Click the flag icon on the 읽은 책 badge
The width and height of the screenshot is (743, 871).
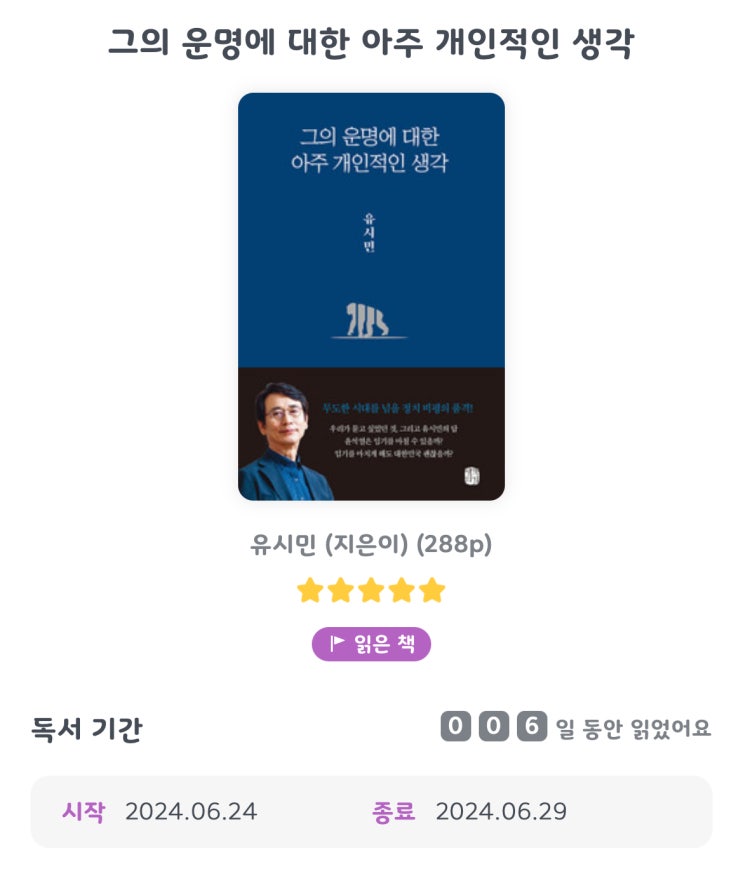pyautogui.click(x=337, y=644)
